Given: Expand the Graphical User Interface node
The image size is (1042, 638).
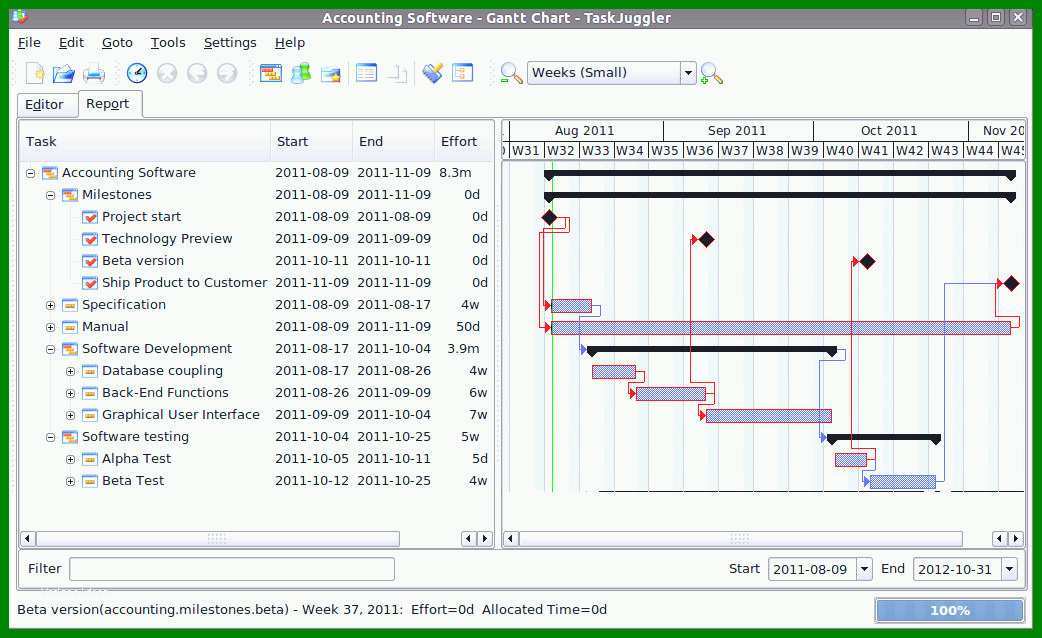Looking at the screenshot, I should [x=70, y=415].
